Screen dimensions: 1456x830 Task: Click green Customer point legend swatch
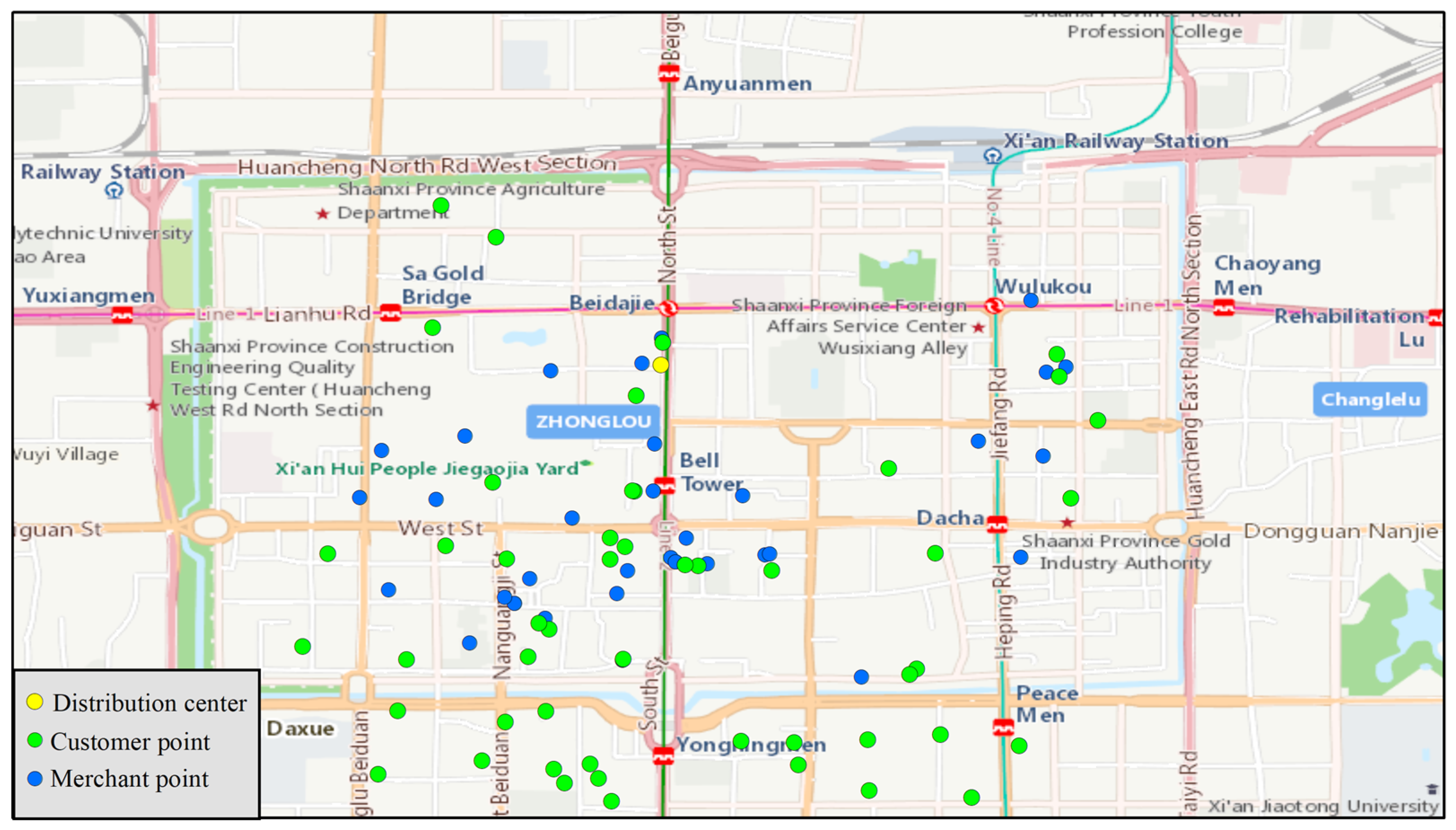(x=35, y=740)
